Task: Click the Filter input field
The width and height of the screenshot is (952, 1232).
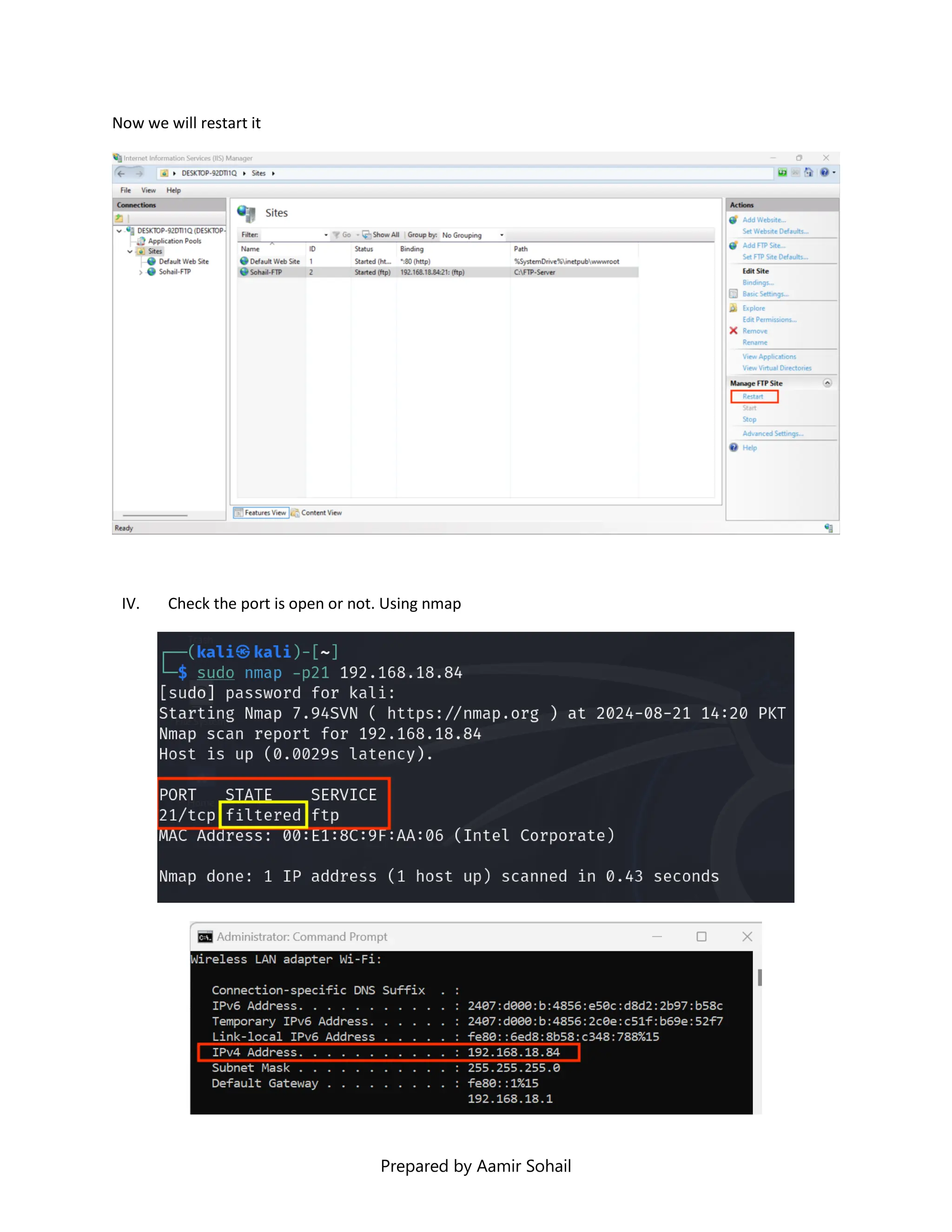Action: click(x=291, y=235)
